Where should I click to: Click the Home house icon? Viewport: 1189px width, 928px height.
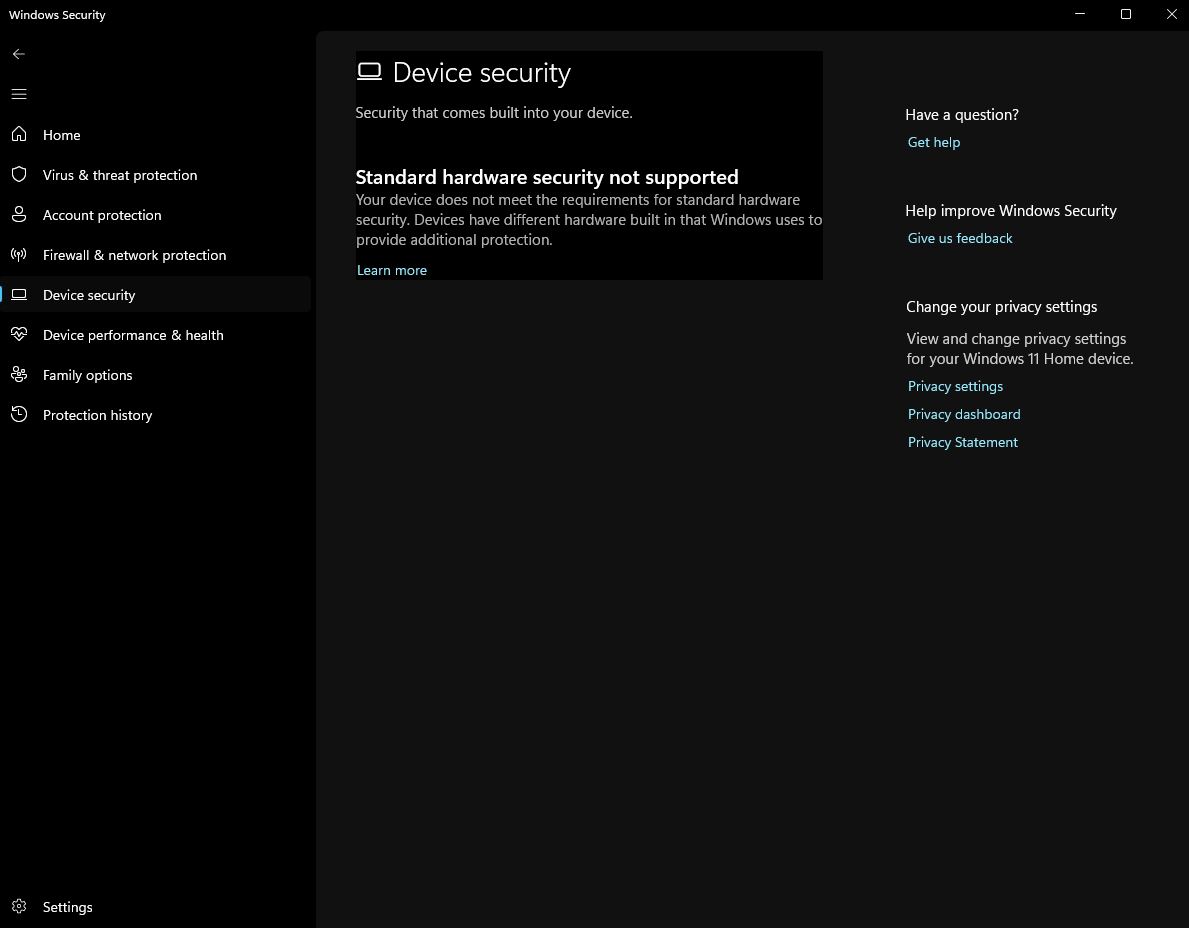click(x=19, y=134)
